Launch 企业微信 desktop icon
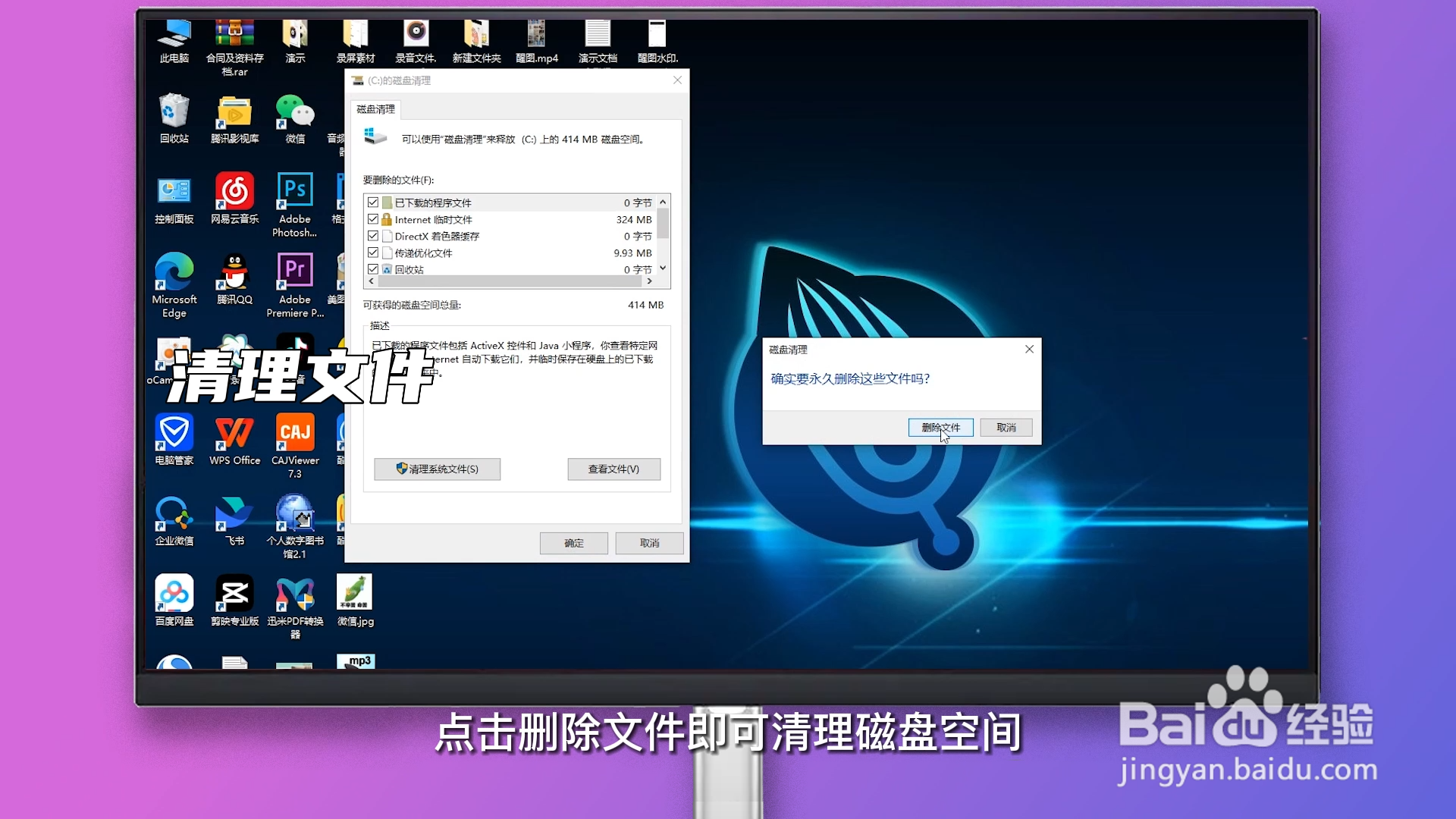 [174, 520]
